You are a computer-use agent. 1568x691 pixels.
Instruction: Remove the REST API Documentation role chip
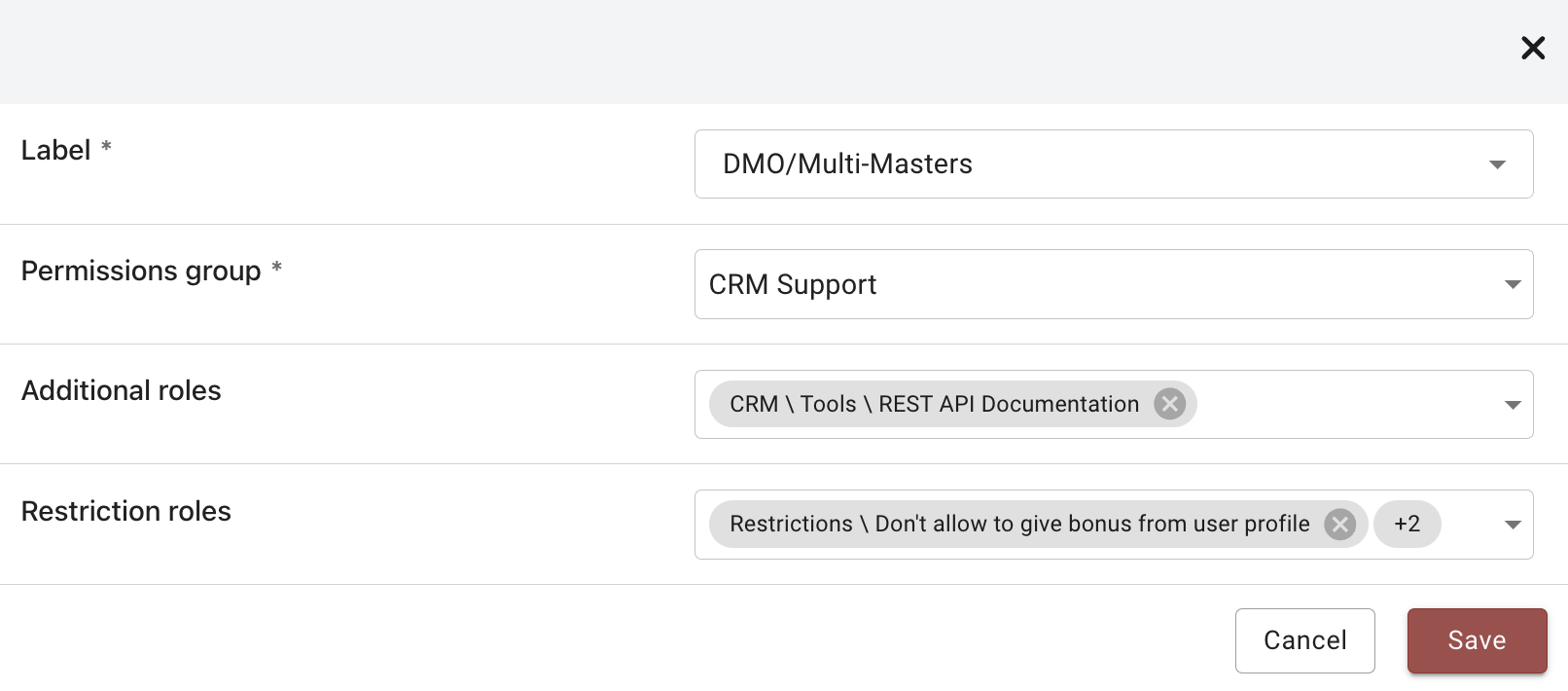click(1169, 404)
